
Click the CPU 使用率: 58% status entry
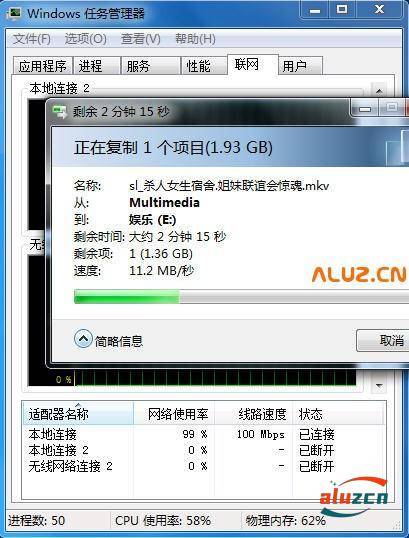click(163, 521)
